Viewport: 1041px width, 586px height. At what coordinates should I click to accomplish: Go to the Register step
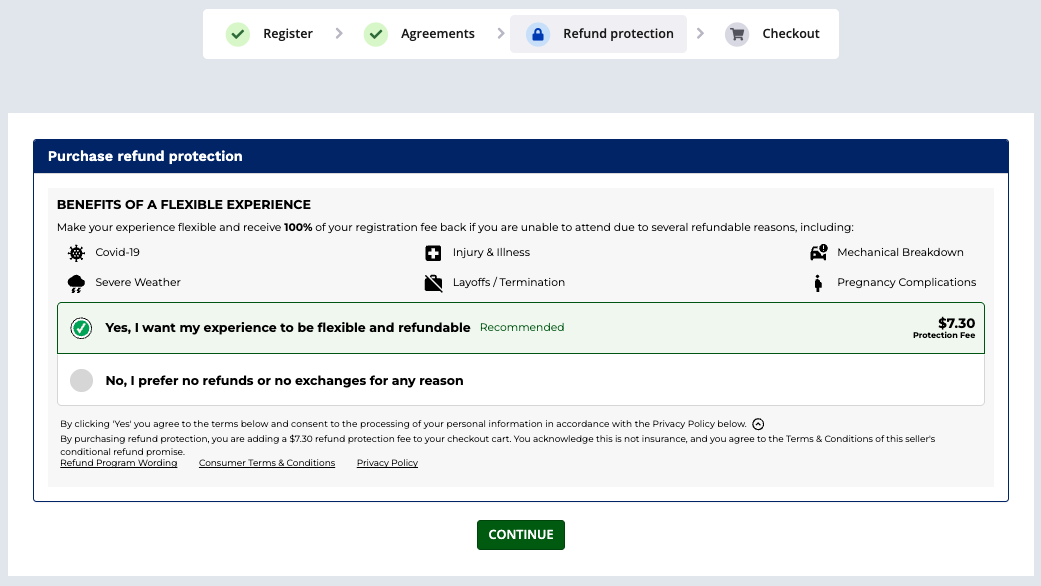(x=288, y=34)
